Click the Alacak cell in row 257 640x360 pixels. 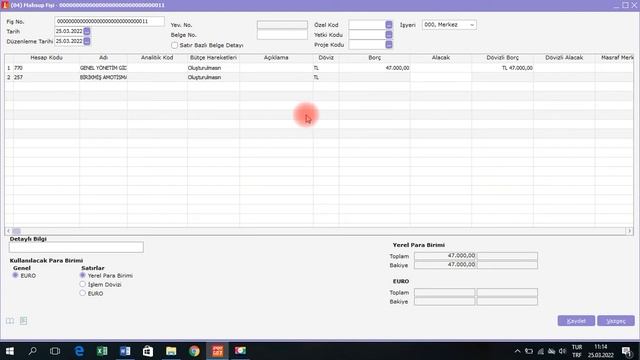click(441, 77)
